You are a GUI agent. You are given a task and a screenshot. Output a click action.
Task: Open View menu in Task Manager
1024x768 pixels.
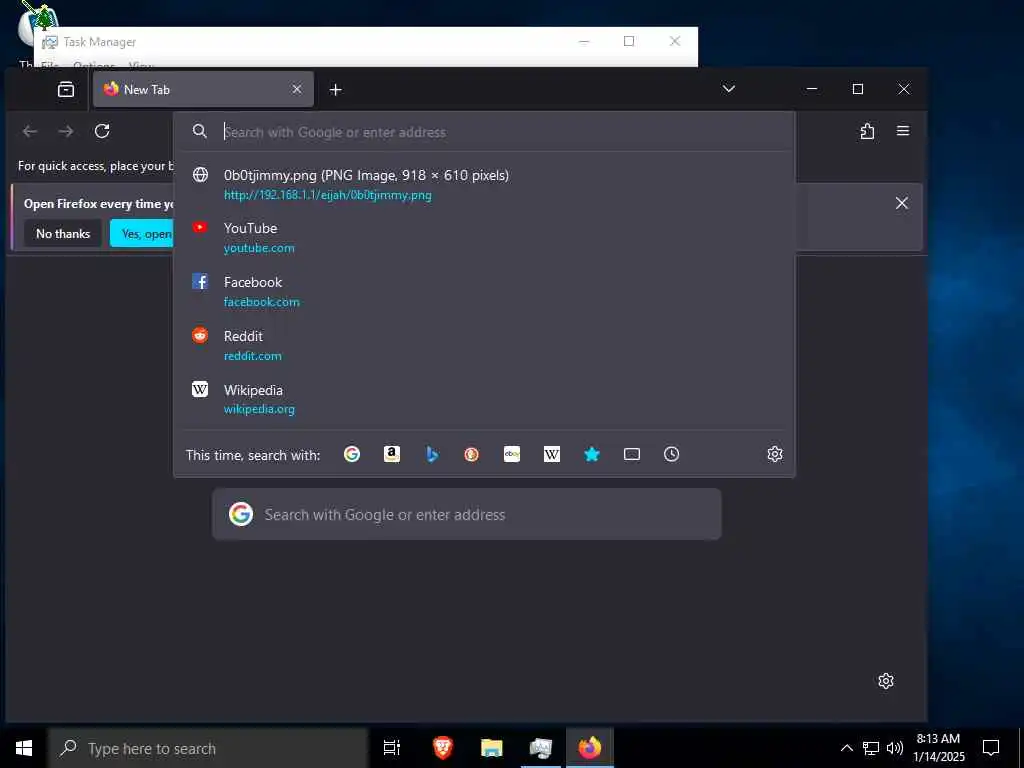tap(140, 65)
